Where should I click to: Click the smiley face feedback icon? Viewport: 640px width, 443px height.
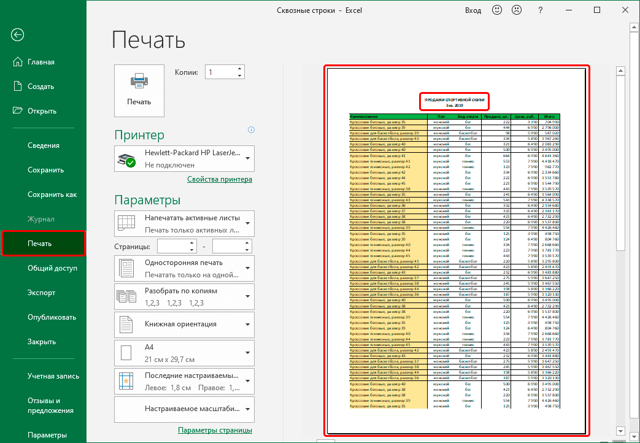pos(497,10)
